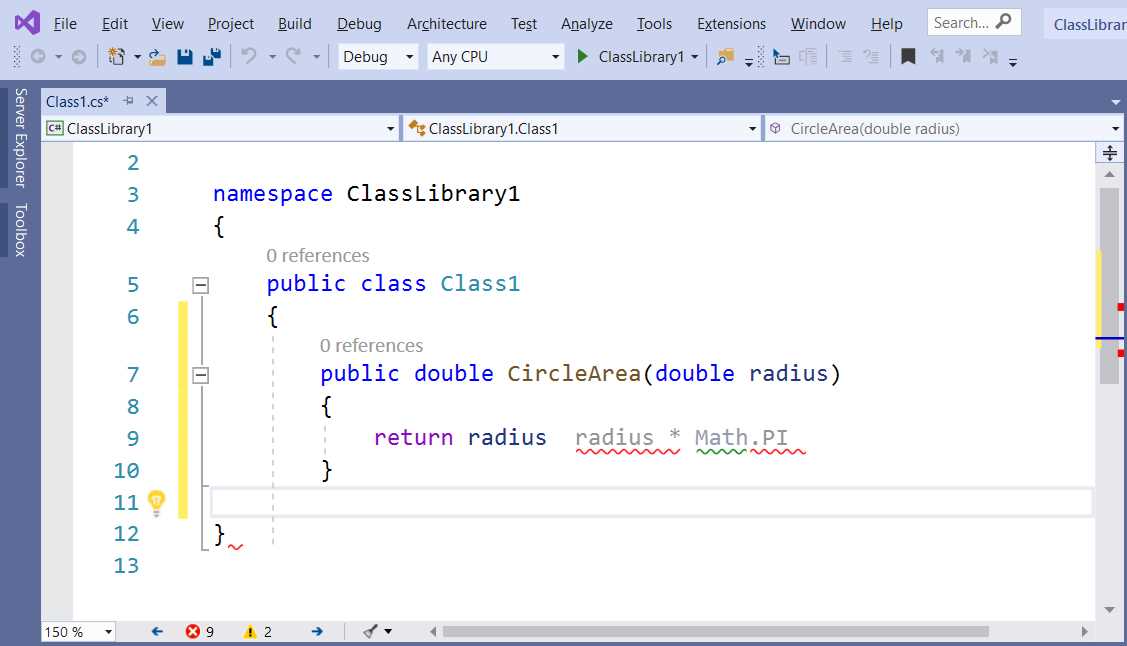Click the quick info cursor toolbar icon

click(781, 57)
